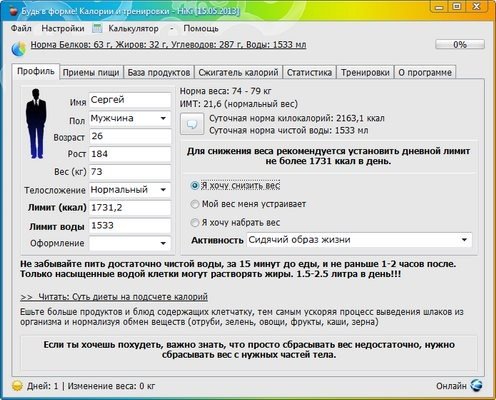Click the smiley face icon in status bar
The image size is (496, 400).
click(17, 386)
